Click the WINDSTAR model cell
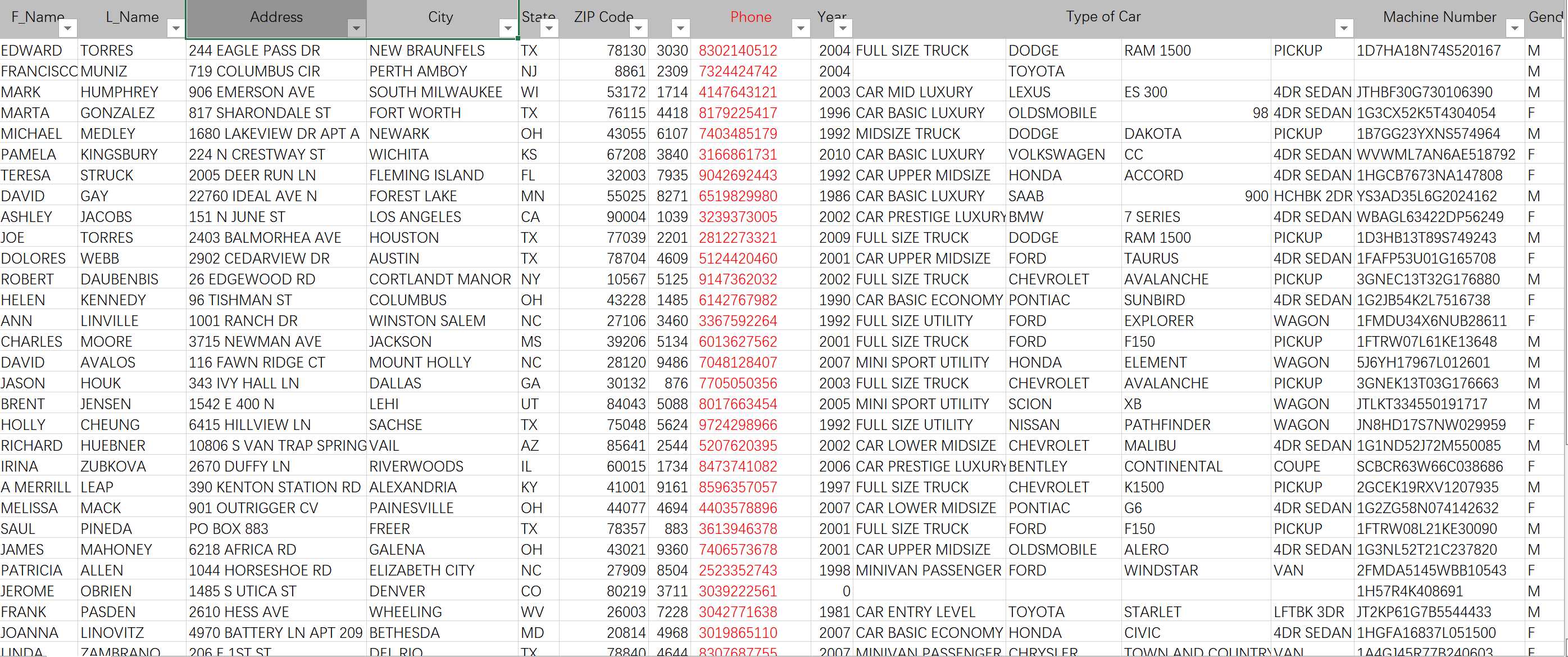 click(1196, 570)
